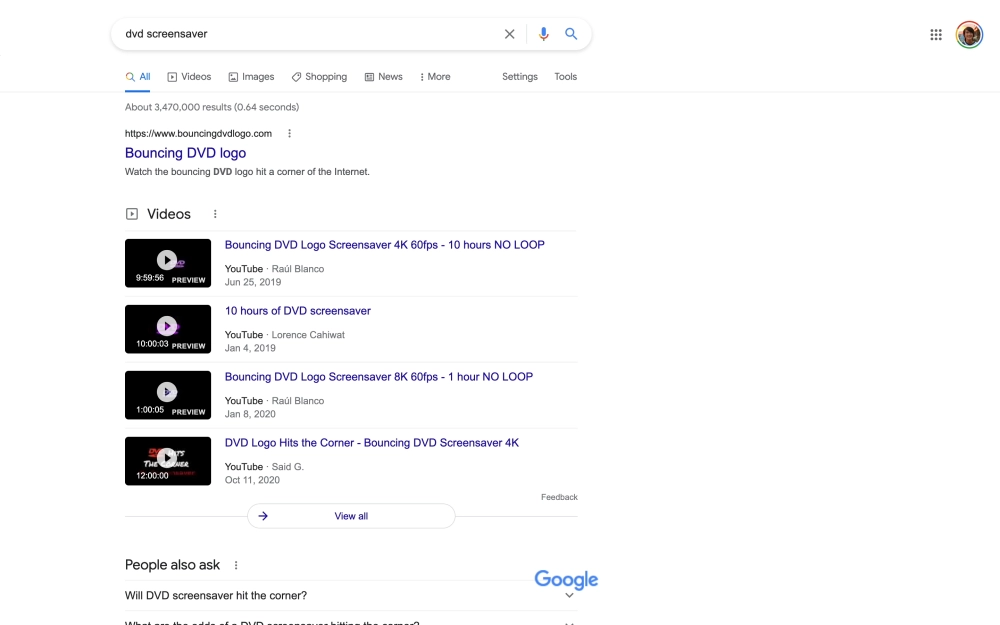Open options menu beside Videos heading
Image resolution: width=1000 pixels, height=625 pixels.
215,214
